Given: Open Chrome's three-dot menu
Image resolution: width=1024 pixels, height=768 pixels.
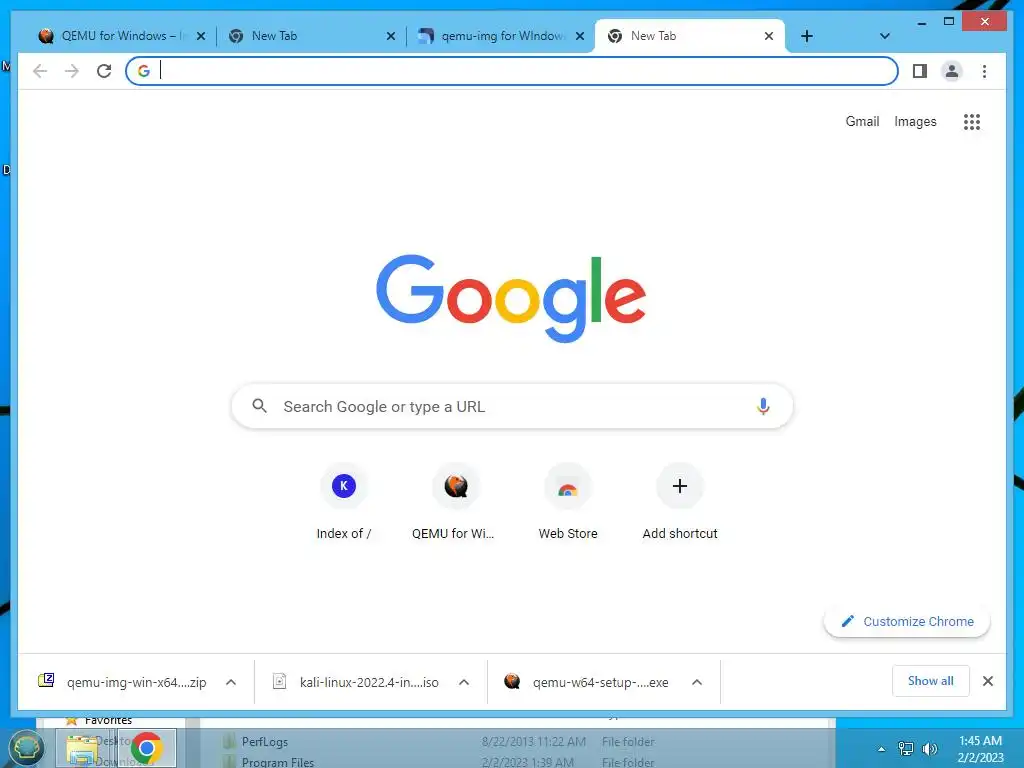Looking at the screenshot, I should (984, 71).
